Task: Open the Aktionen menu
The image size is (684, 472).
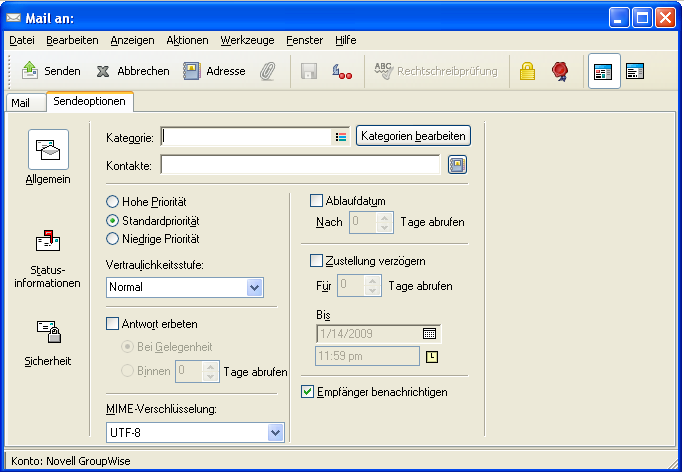Action: [187, 40]
